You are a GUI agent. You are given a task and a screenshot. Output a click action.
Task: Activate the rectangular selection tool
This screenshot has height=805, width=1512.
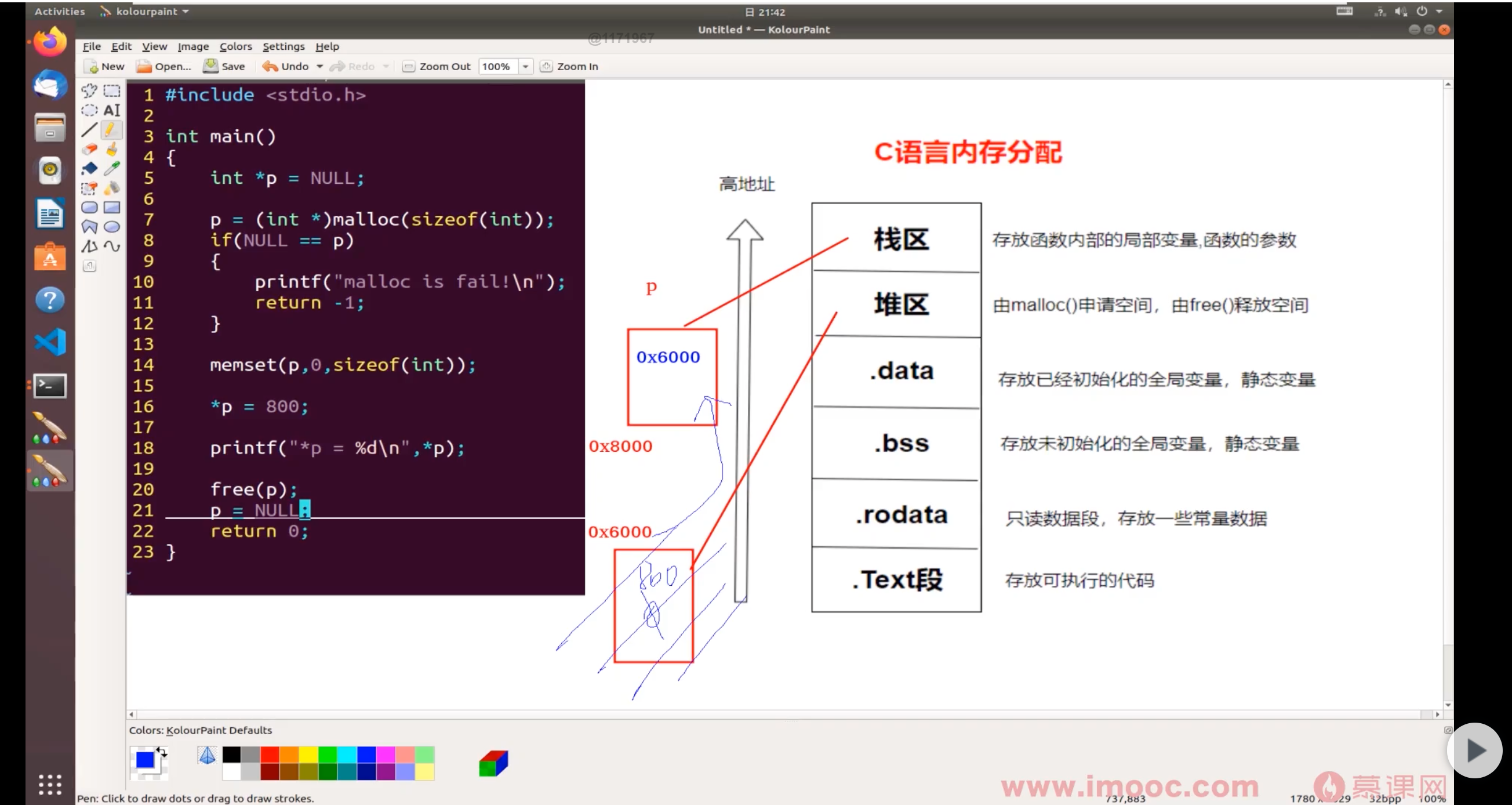click(111, 91)
